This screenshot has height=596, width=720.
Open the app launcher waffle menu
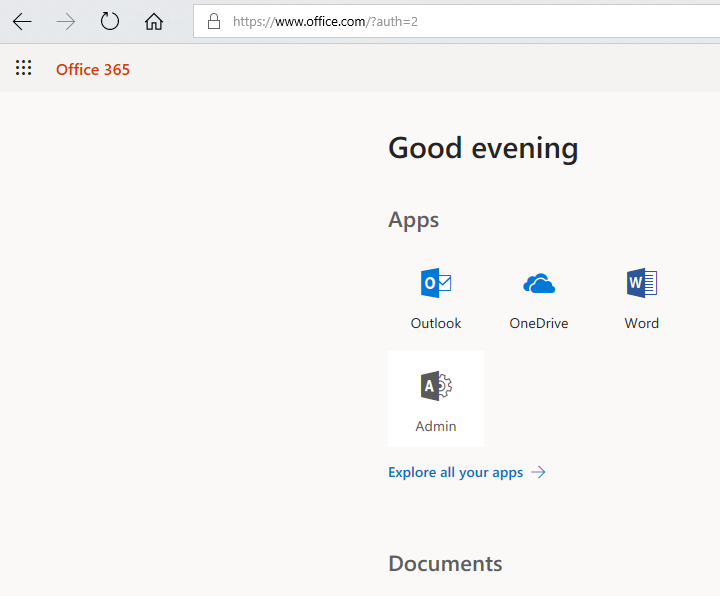coord(23,68)
